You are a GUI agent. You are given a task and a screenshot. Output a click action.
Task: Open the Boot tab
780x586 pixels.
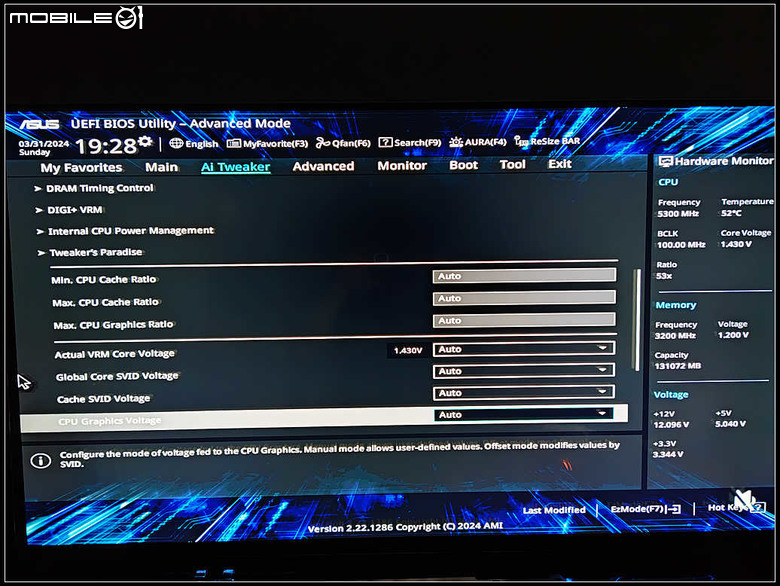pyautogui.click(x=463, y=165)
